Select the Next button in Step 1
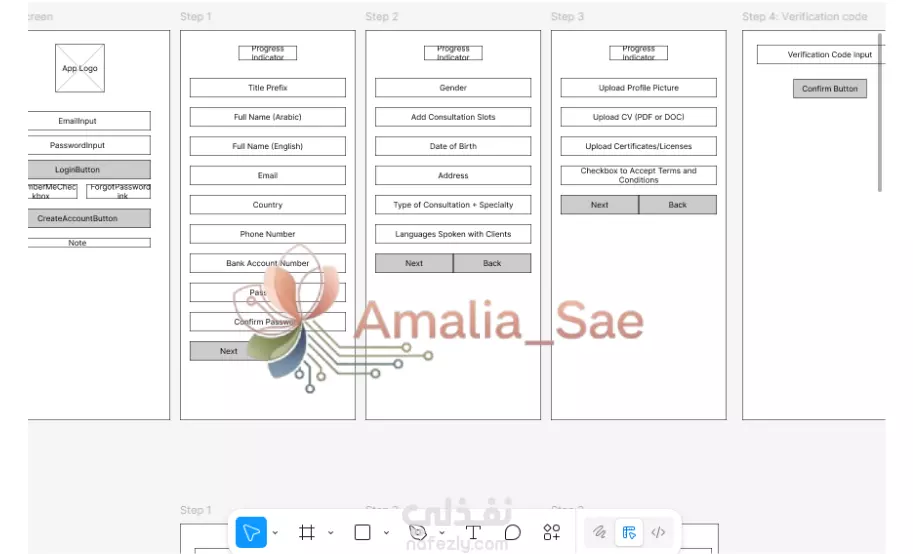 click(228, 351)
